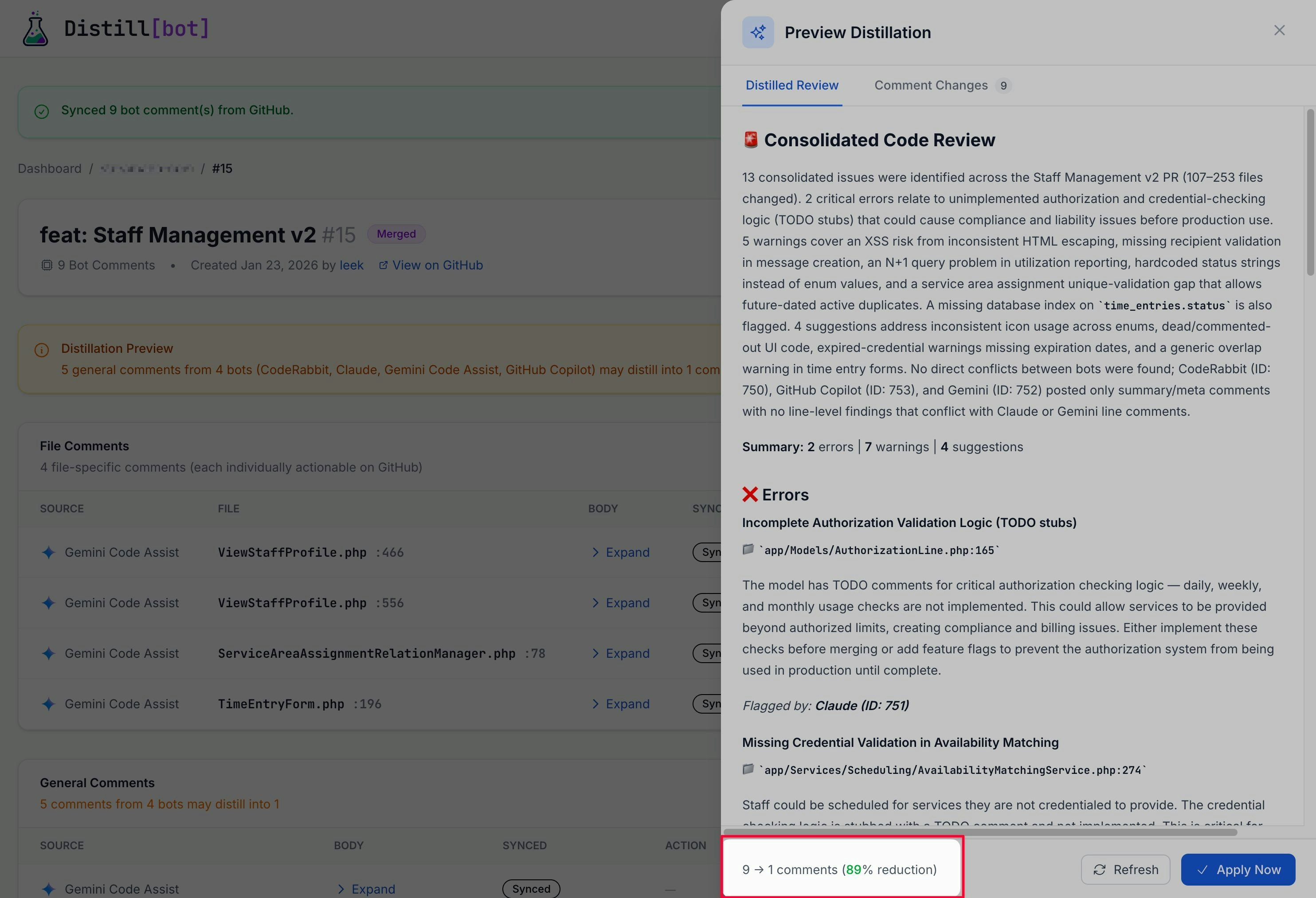Click the ACTION column header in General Comments
The width and height of the screenshot is (1316, 898).
685,845
